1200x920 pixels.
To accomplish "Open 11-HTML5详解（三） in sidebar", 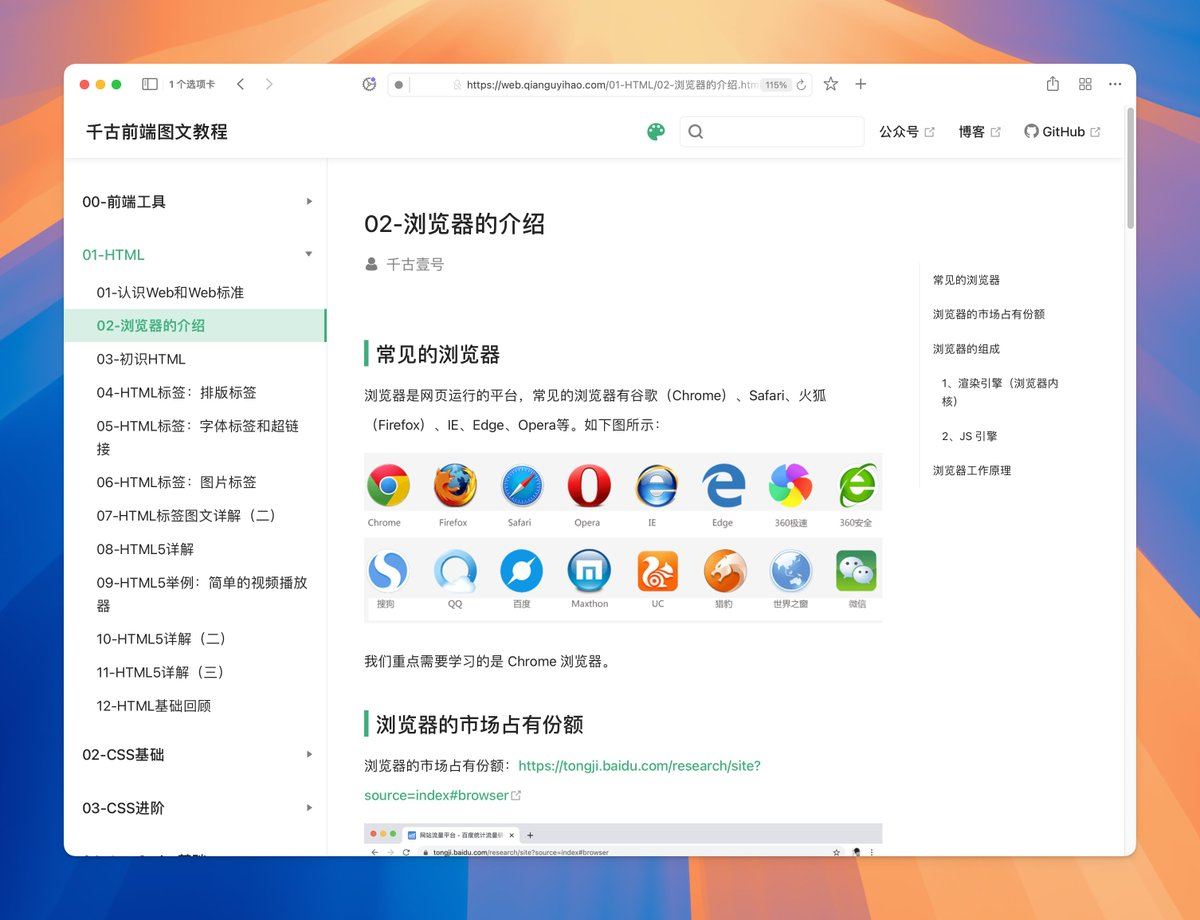I will pyautogui.click(x=161, y=673).
